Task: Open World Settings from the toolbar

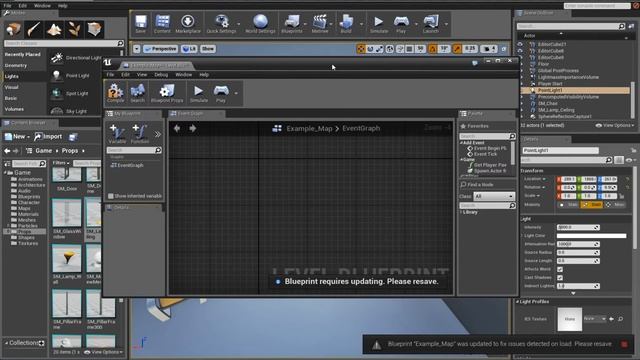Action: pos(260,24)
